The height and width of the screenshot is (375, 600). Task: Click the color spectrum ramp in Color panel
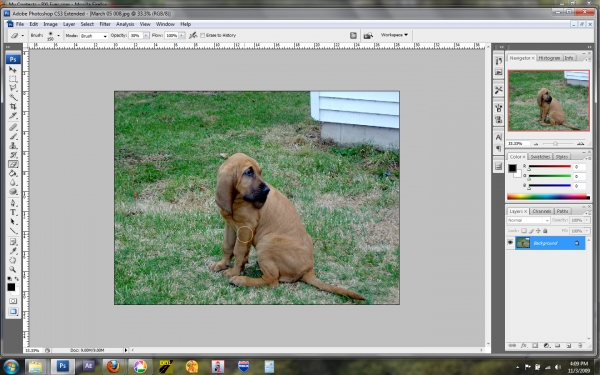tap(548, 197)
